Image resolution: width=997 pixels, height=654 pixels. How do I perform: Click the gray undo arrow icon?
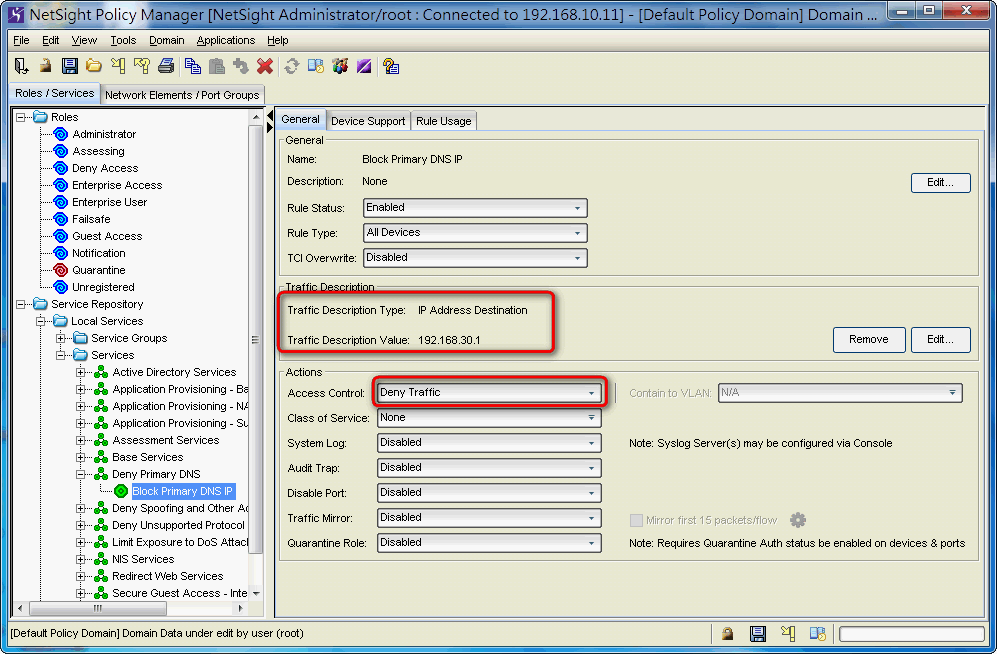click(241, 66)
